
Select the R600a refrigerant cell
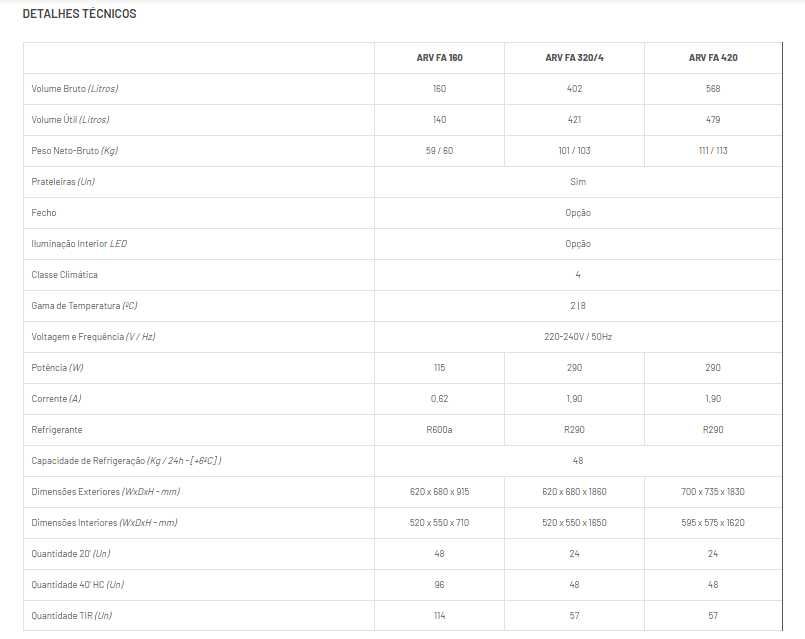coord(439,430)
